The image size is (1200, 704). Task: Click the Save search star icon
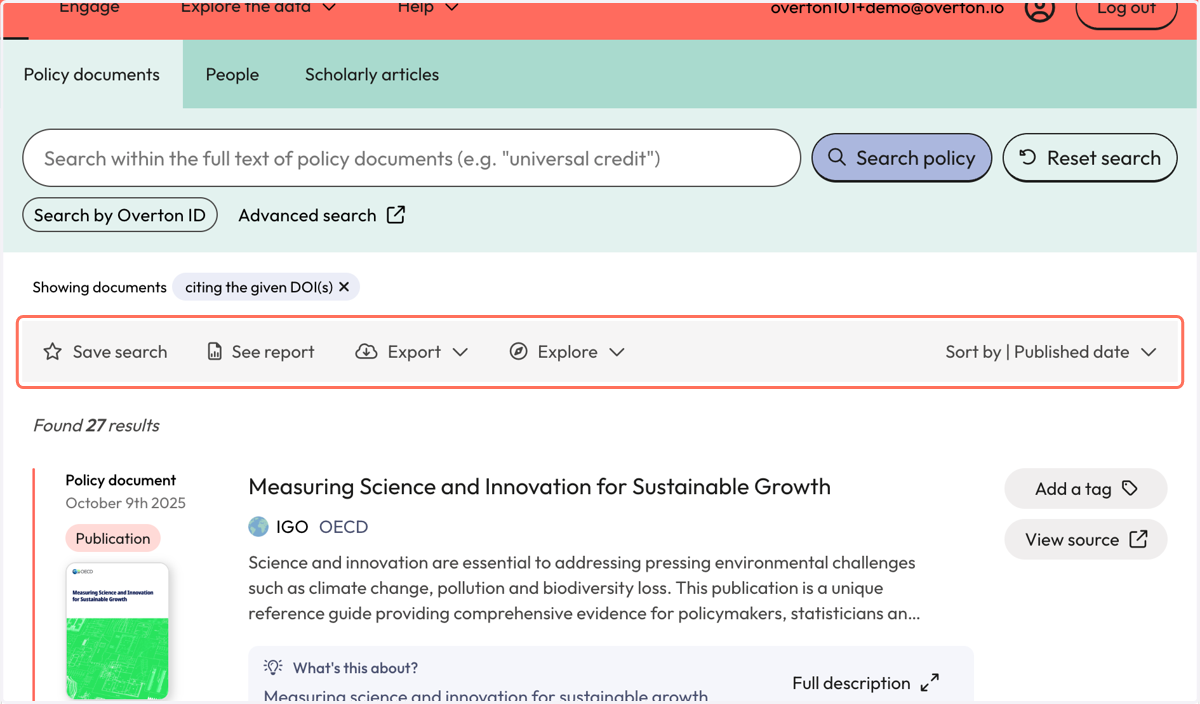pos(53,352)
